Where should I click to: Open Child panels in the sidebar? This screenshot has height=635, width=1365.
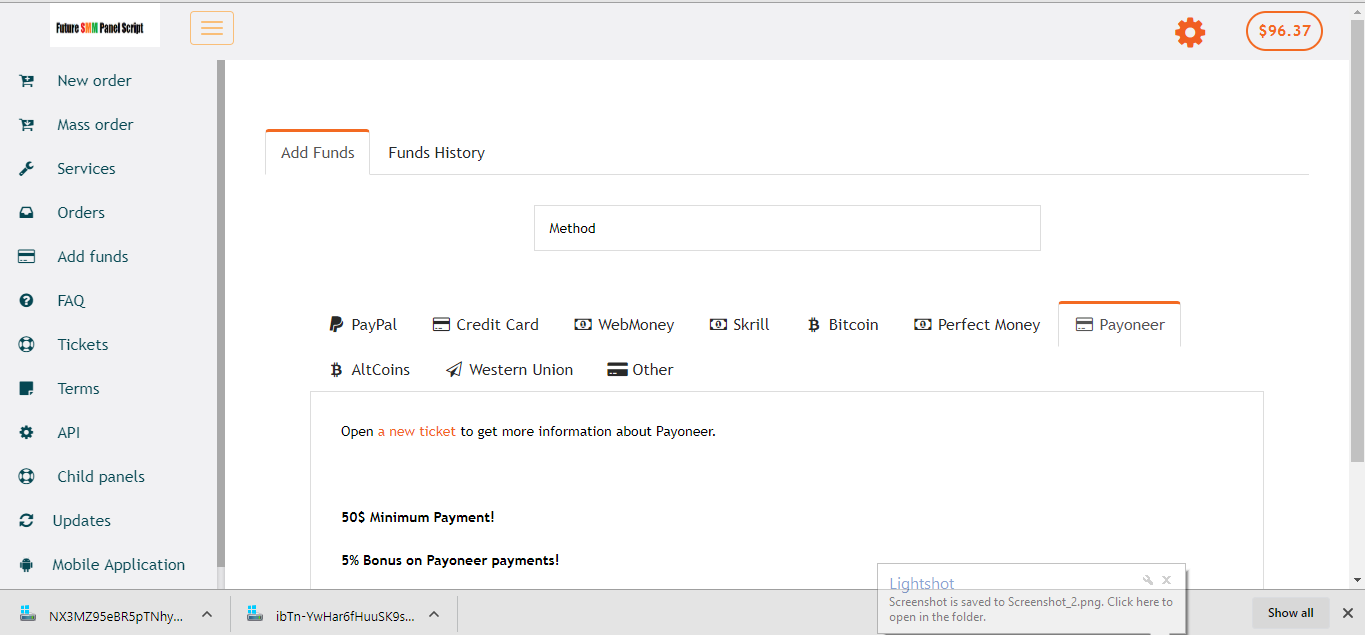100,477
